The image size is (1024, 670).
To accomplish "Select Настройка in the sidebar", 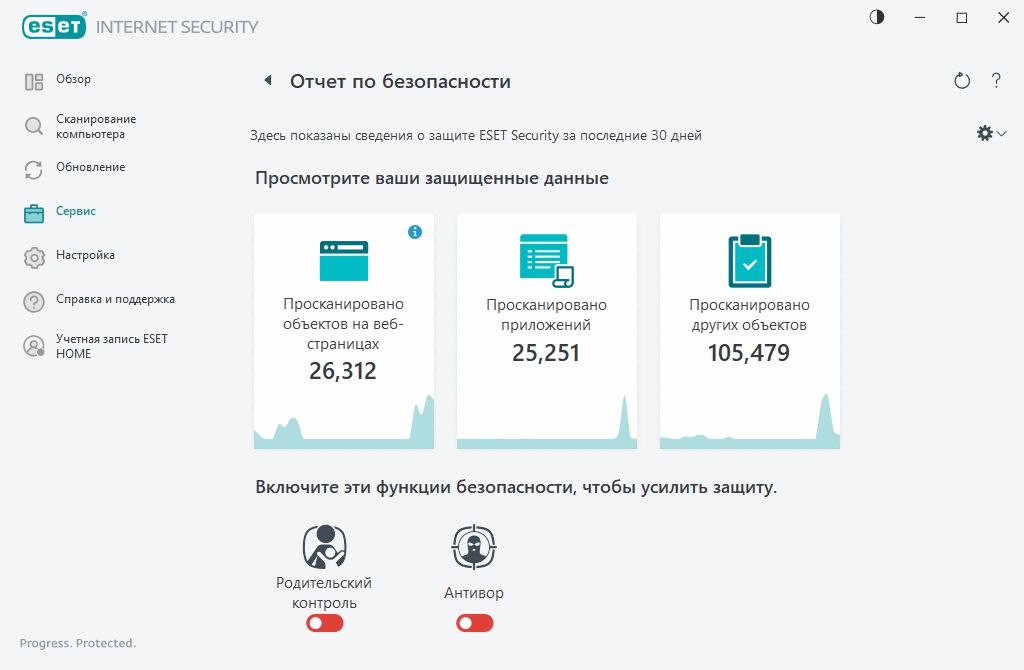I will (85, 256).
